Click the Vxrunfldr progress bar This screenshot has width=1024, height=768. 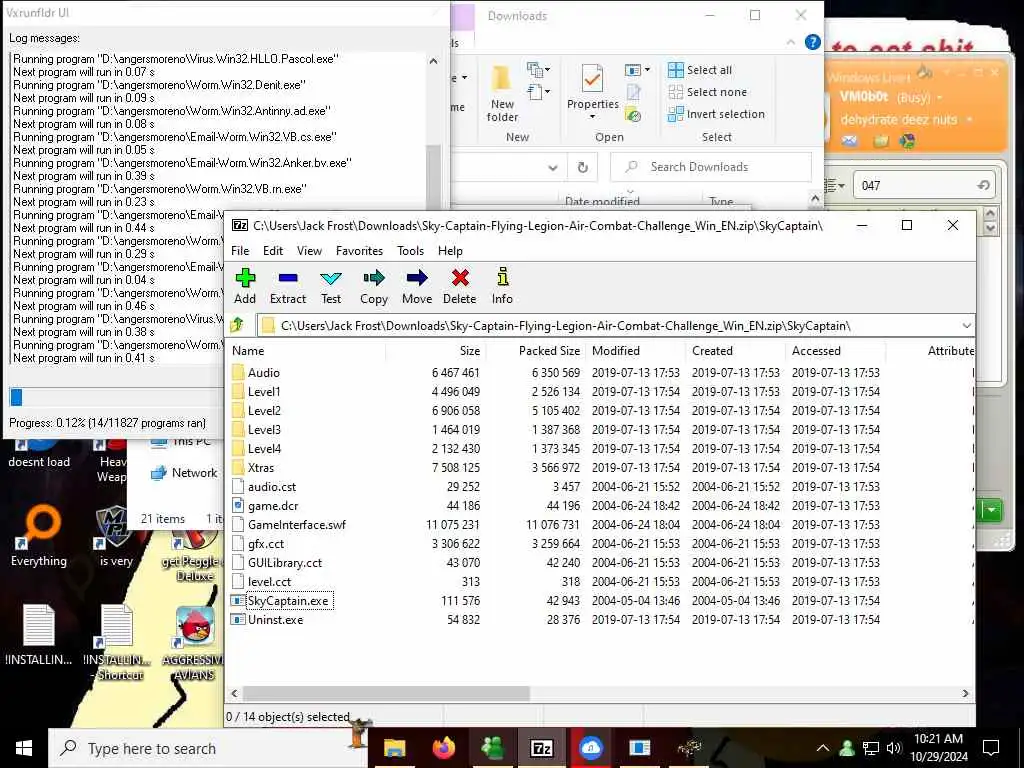pos(116,396)
